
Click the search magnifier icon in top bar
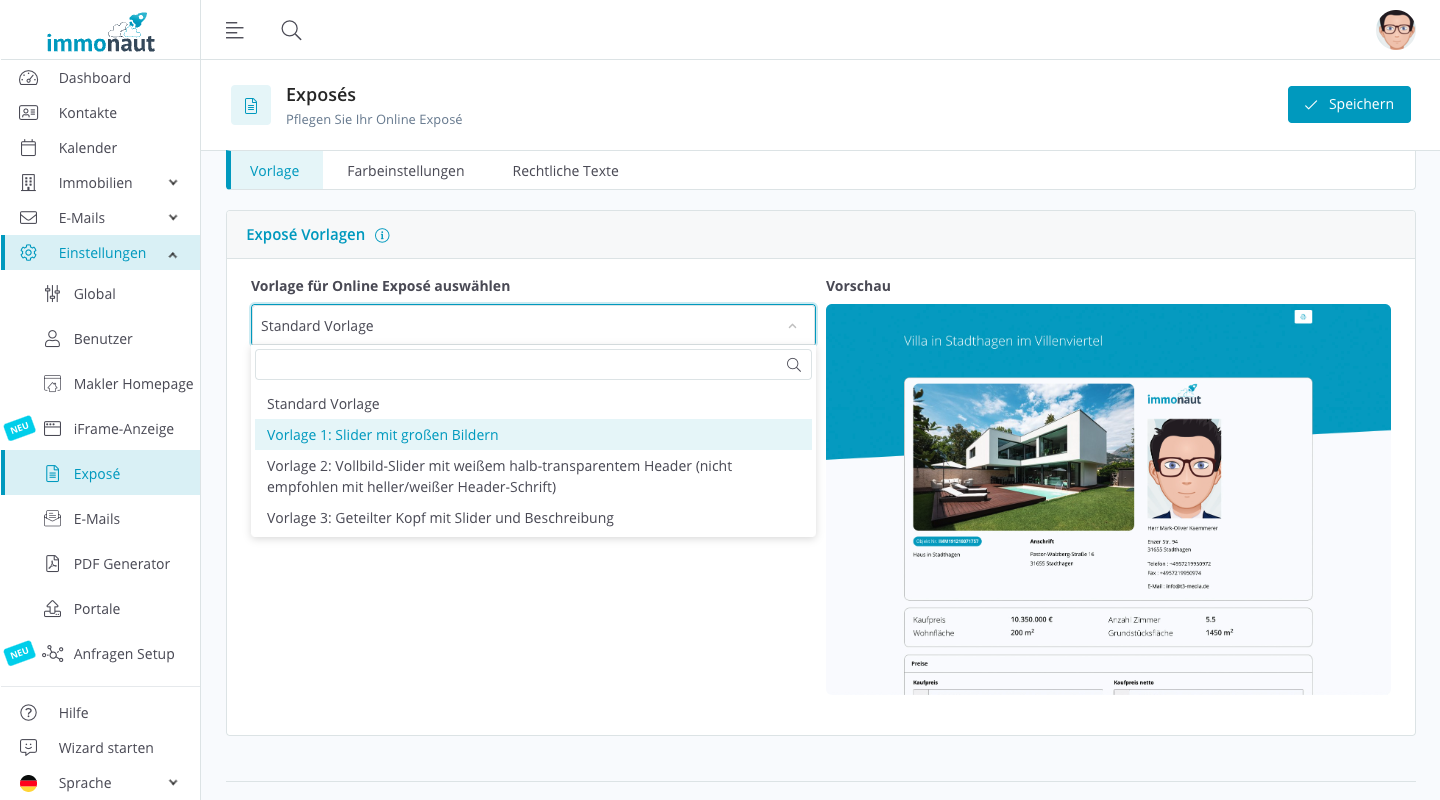[x=291, y=30]
